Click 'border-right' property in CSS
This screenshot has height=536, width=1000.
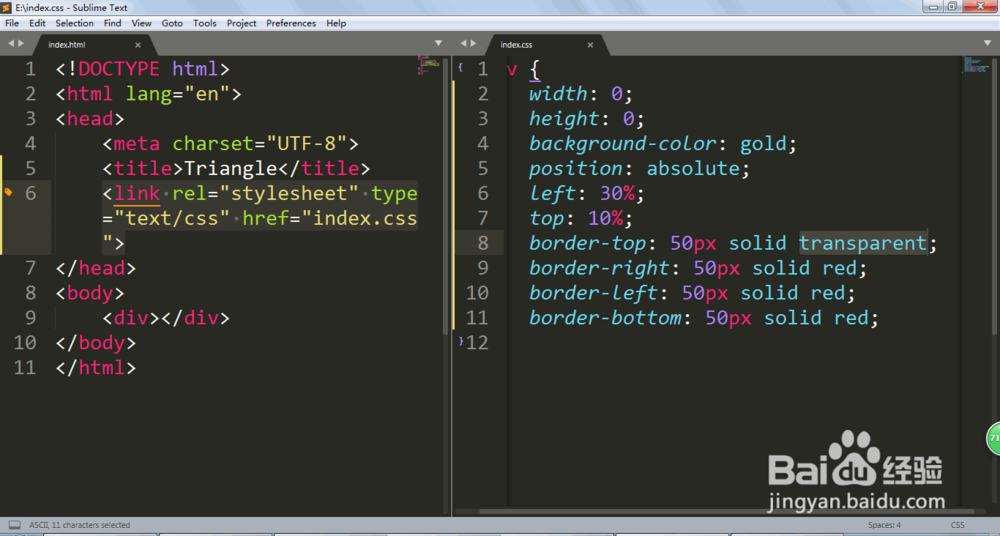pyautogui.click(x=599, y=267)
